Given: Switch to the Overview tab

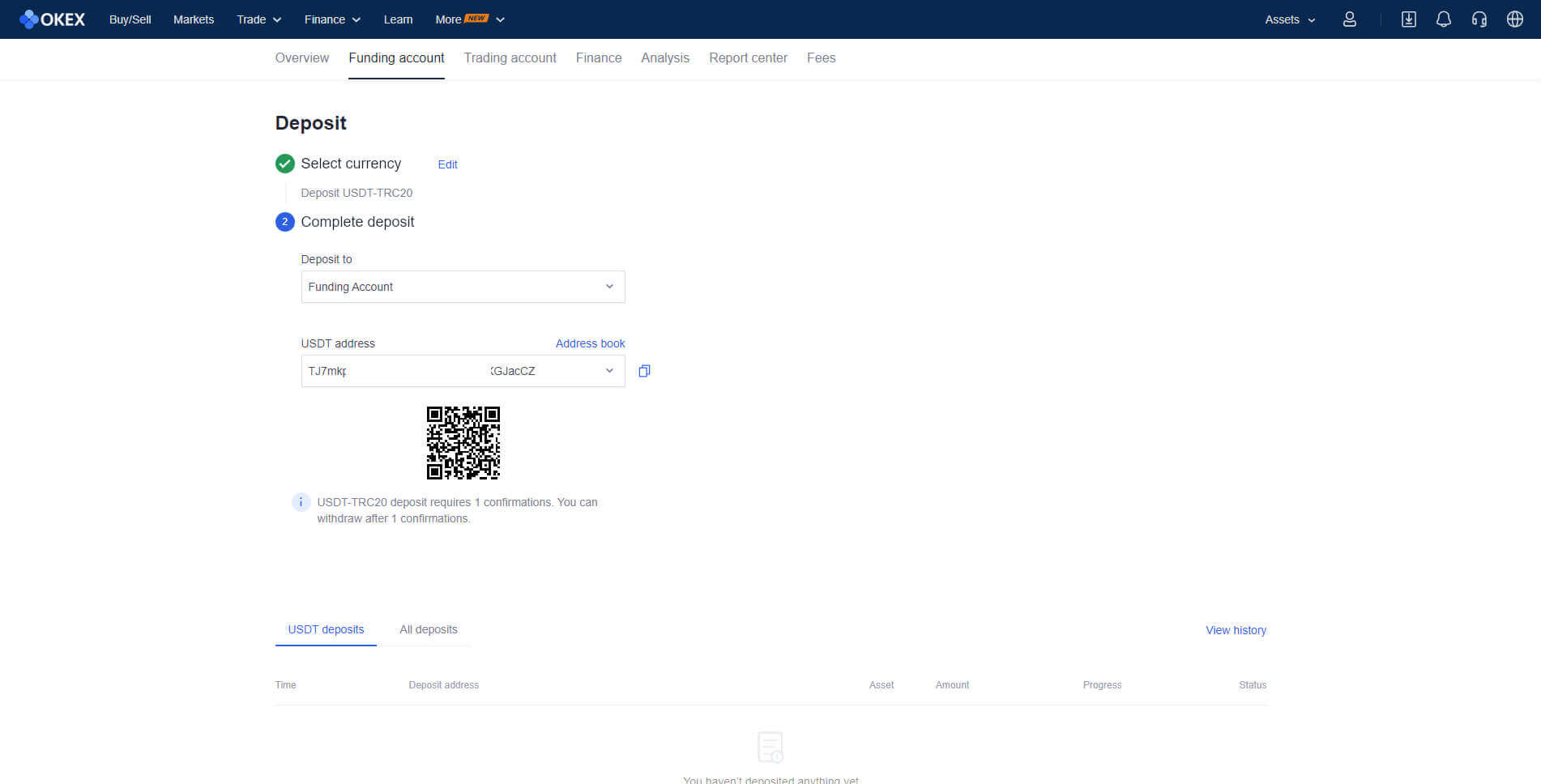Looking at the screenshot, I should [302, 58].
